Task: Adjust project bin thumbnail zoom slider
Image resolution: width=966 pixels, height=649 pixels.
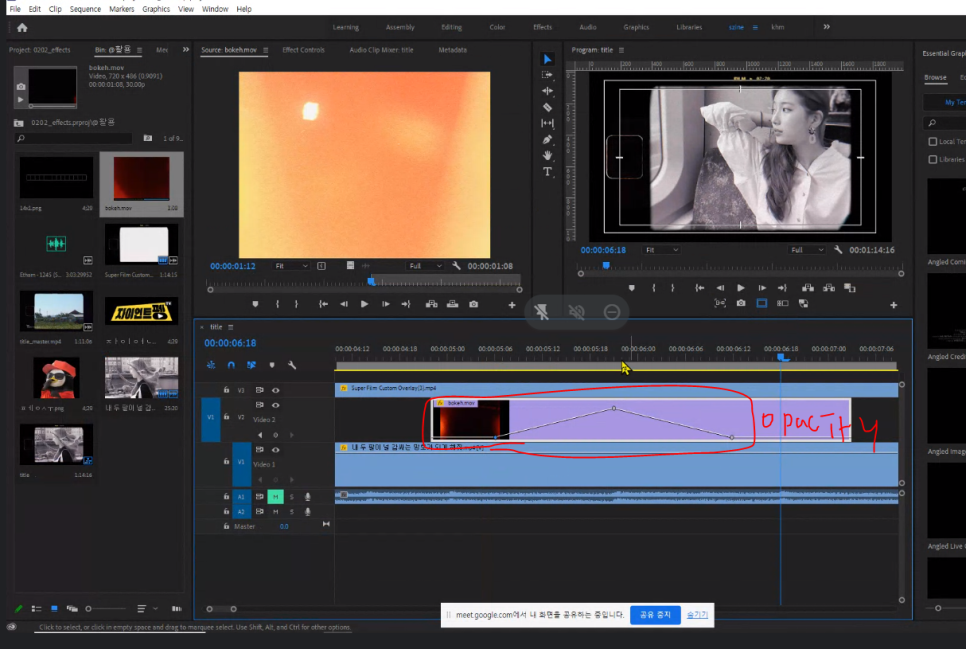Action: tap(88, 609)
